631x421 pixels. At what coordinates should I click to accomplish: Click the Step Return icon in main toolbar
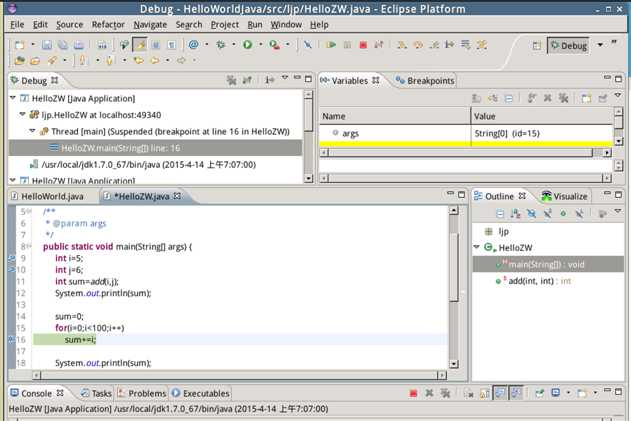(434, 45)
